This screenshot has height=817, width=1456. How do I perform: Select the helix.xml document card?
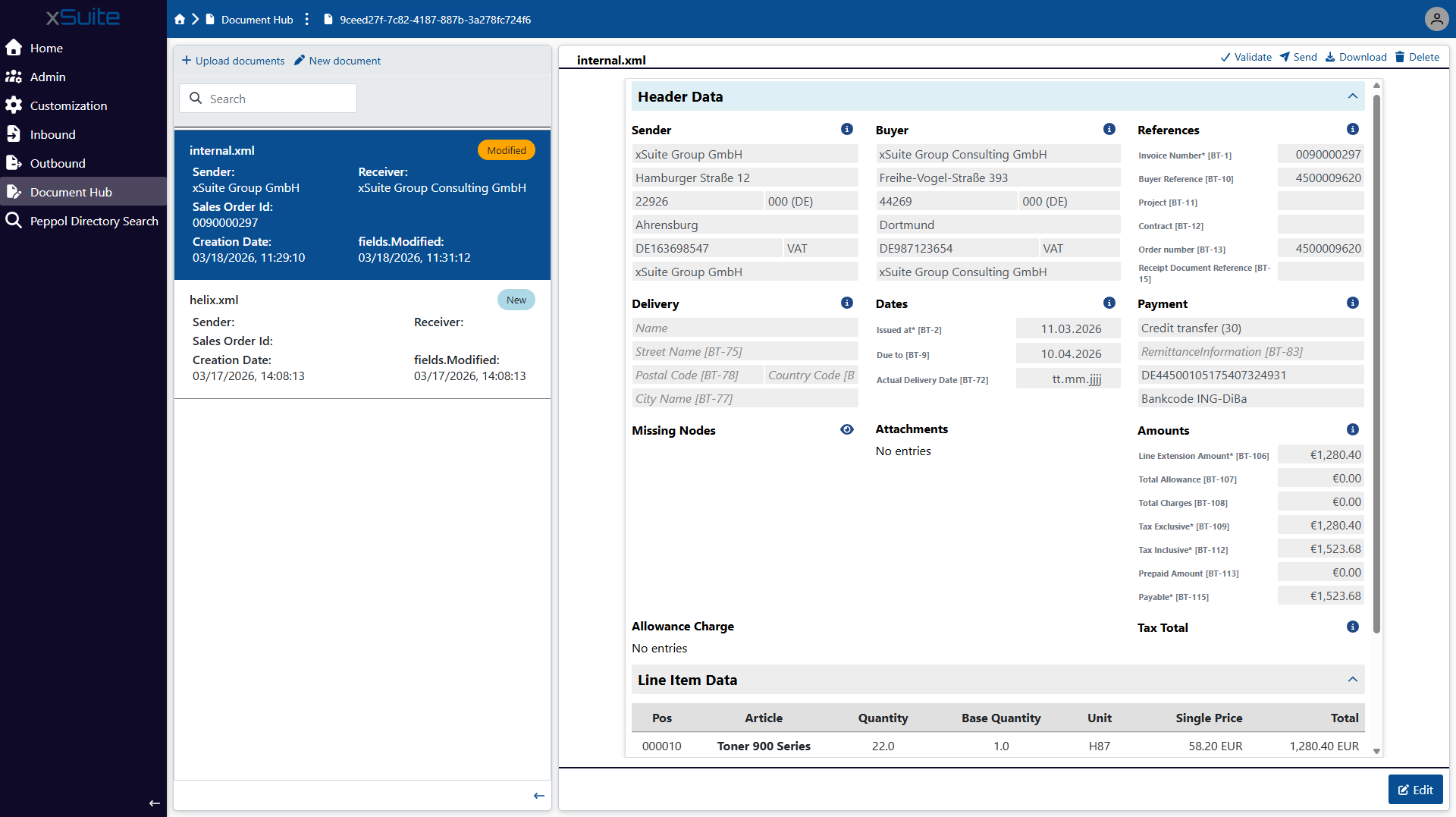click(x=362, y=338)
